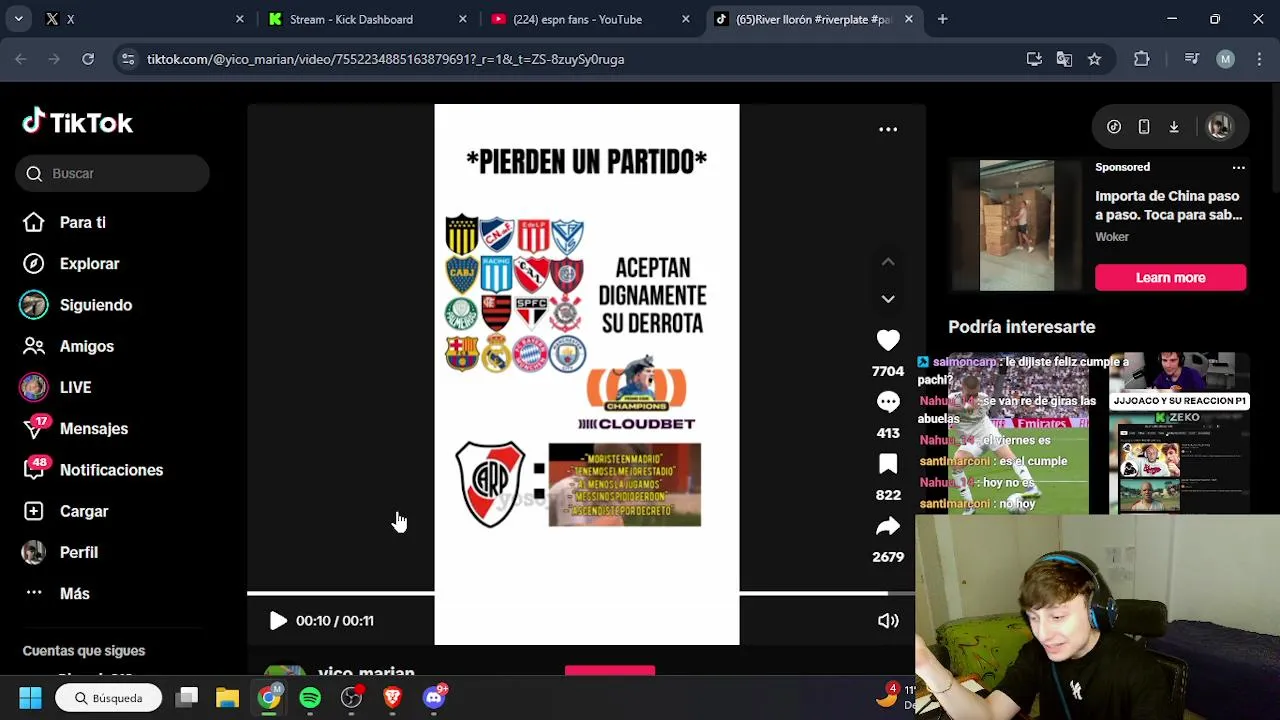Open Windows Start menu

pyautogui.click(x=30, y=698)
